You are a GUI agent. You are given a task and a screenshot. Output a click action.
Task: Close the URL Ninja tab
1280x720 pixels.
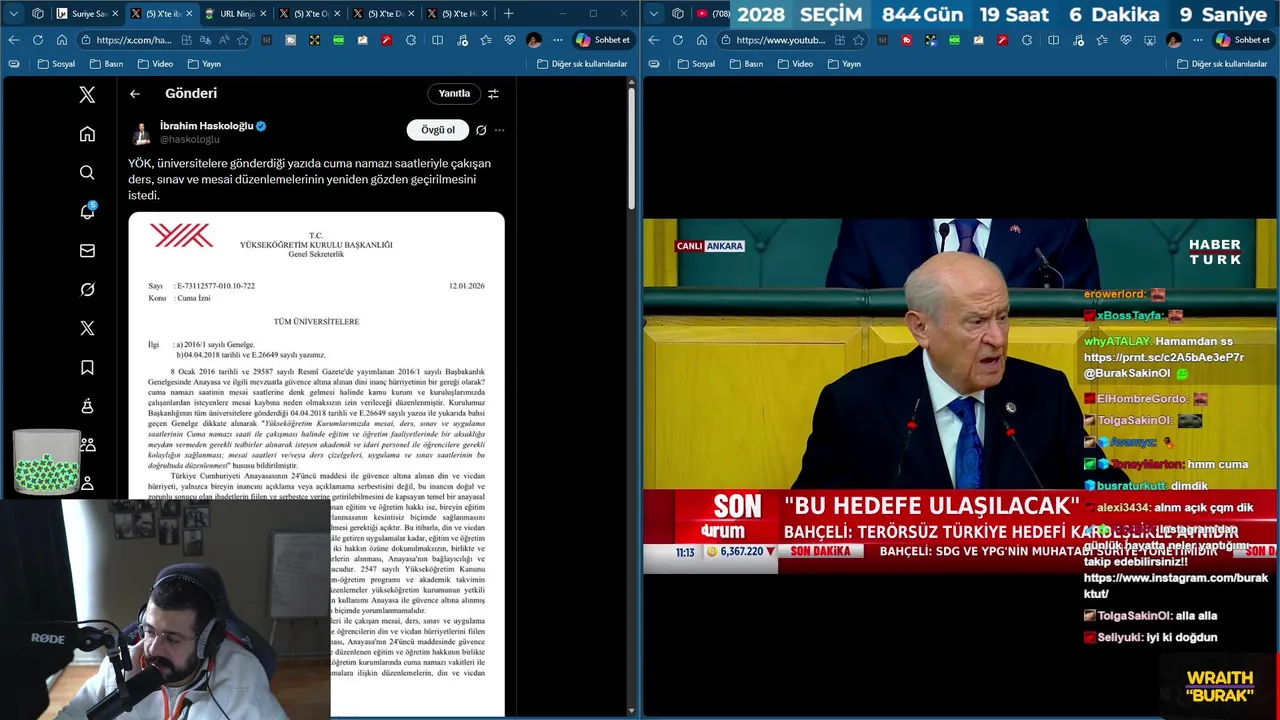tap(262, 14)
